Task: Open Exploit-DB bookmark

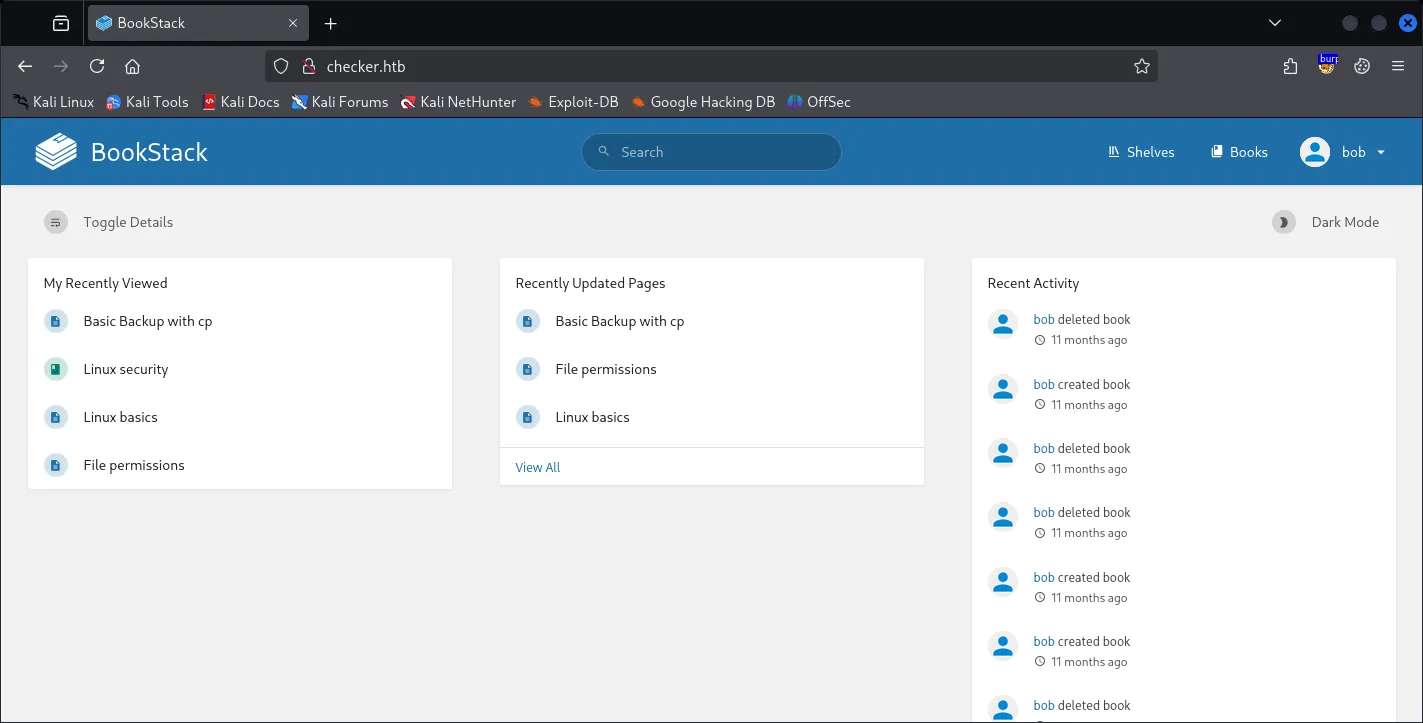Action: pyautogui.click(x=574, y=102)
